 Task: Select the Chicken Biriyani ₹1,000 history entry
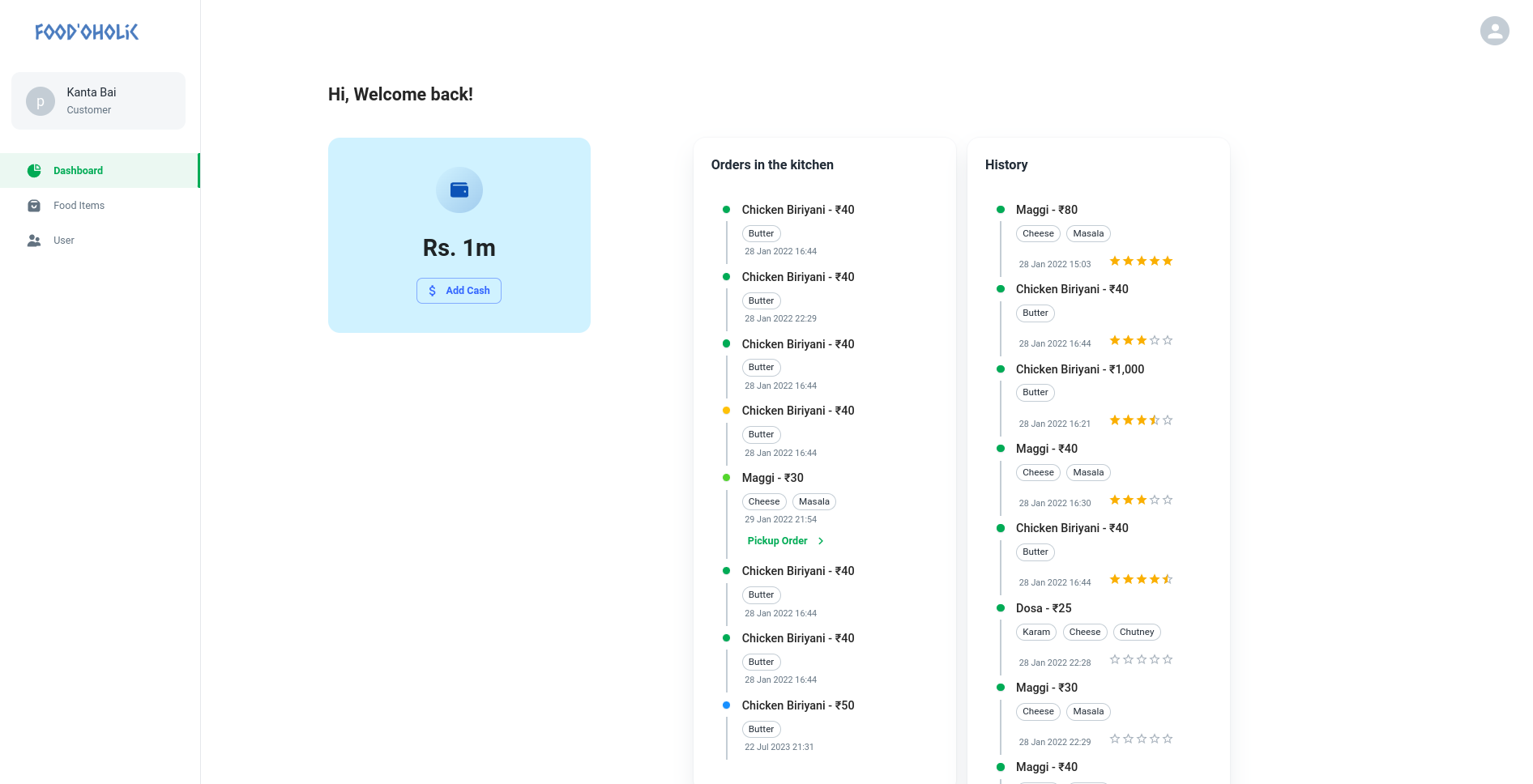coord(1080,369)
